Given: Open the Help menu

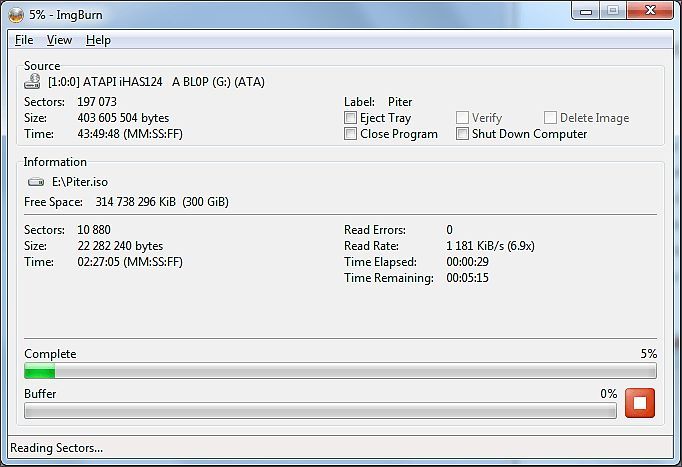Looking at the screenshot, I should pos(98,40).
